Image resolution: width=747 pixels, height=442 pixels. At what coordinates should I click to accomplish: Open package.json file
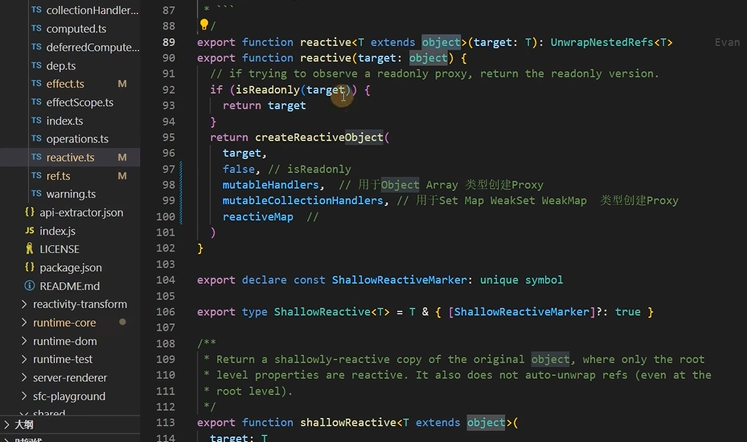(x=71, y=268)
